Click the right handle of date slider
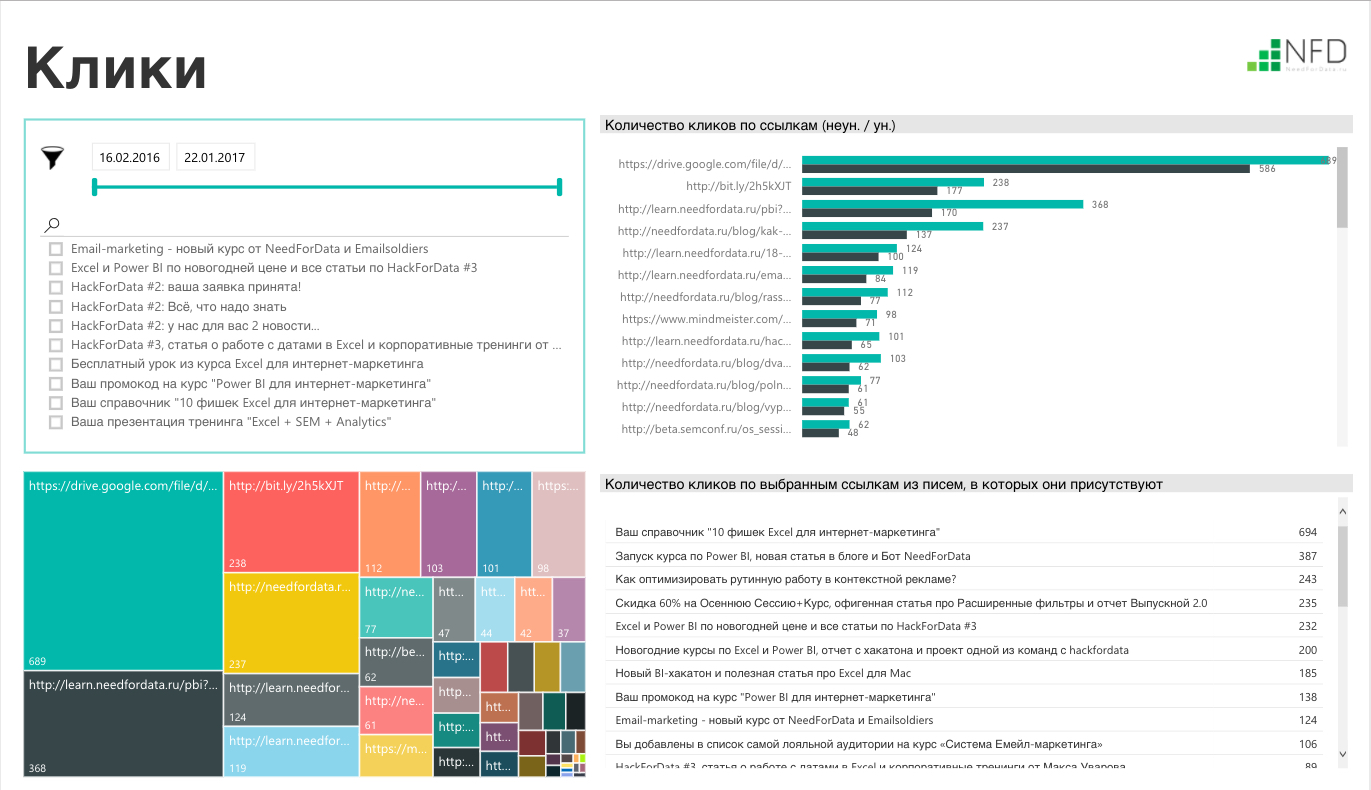This screenshot has height=790, width=1371. coord(559,186)
